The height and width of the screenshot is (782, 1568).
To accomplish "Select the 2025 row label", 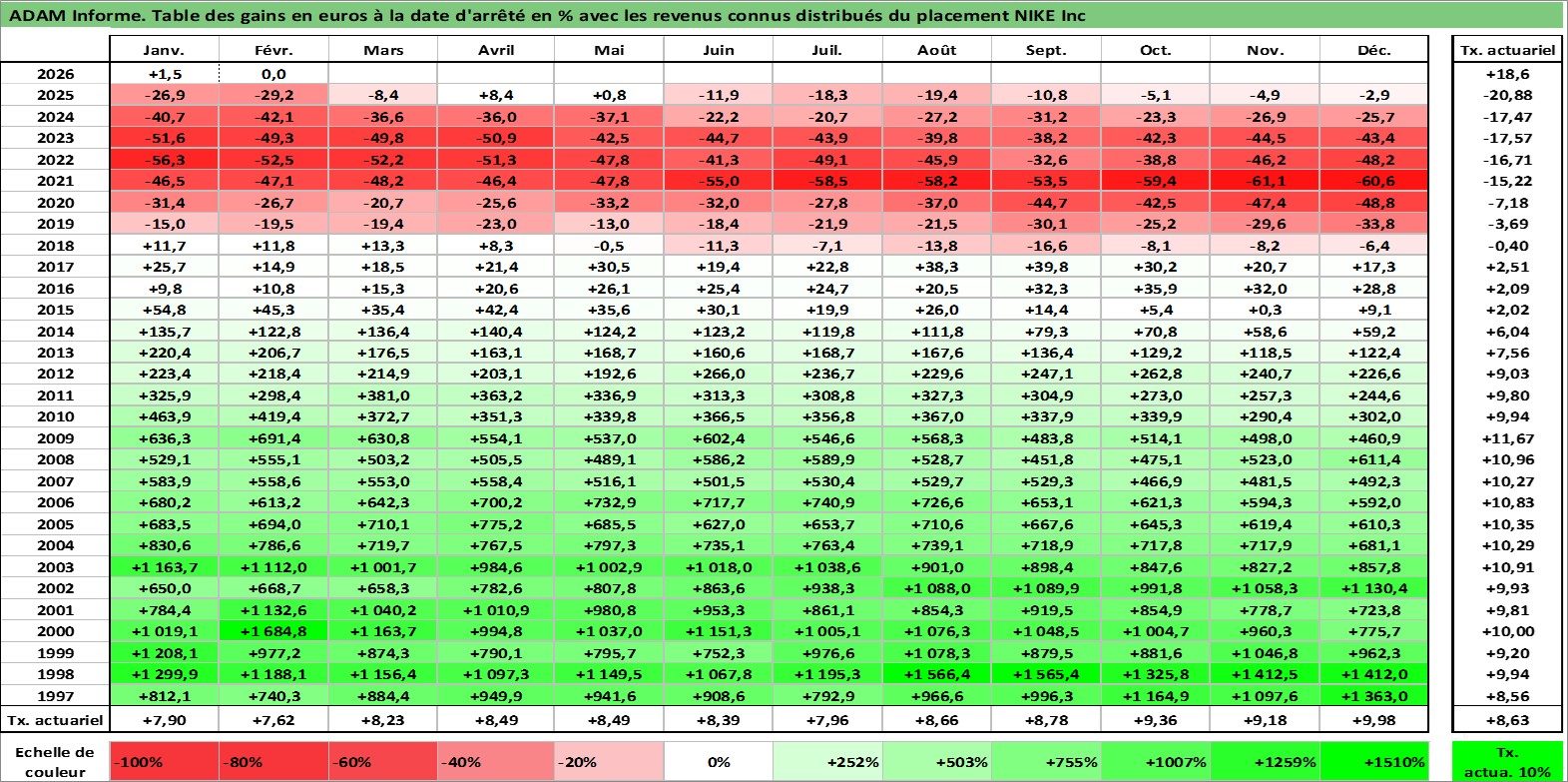I will point(55,95).
